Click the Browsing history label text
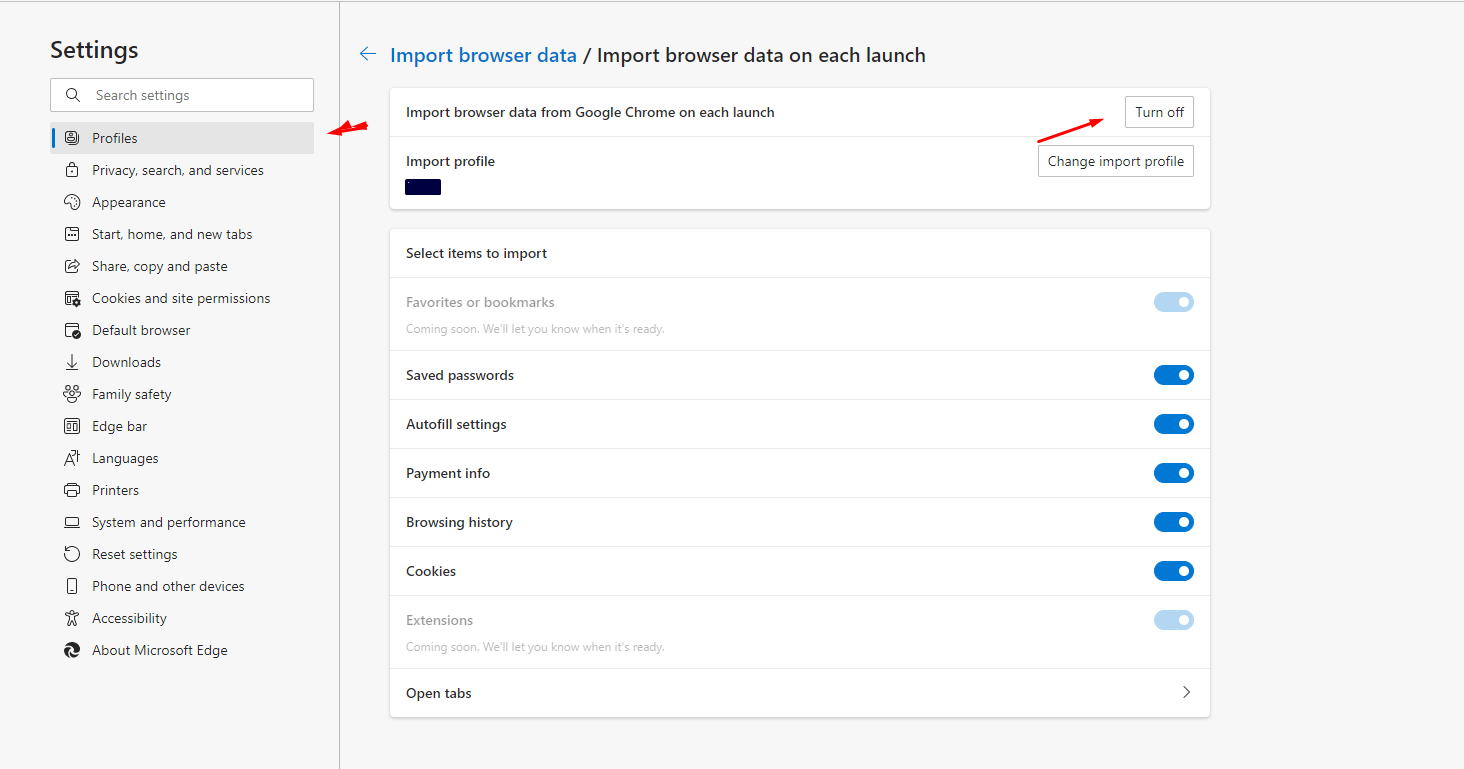 tap(459, 522)
